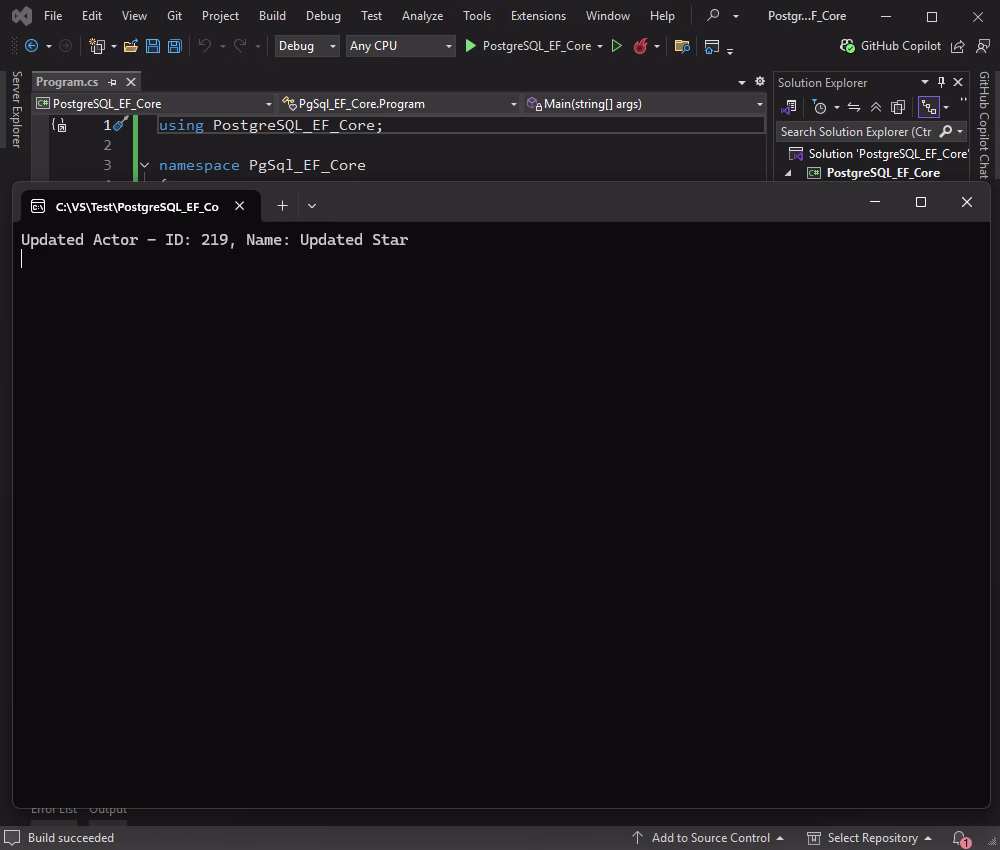1000x850 pixels.
Task: Collapse the PgSql_EF_Core namespace in the editor
Action: tap(144, 165)
